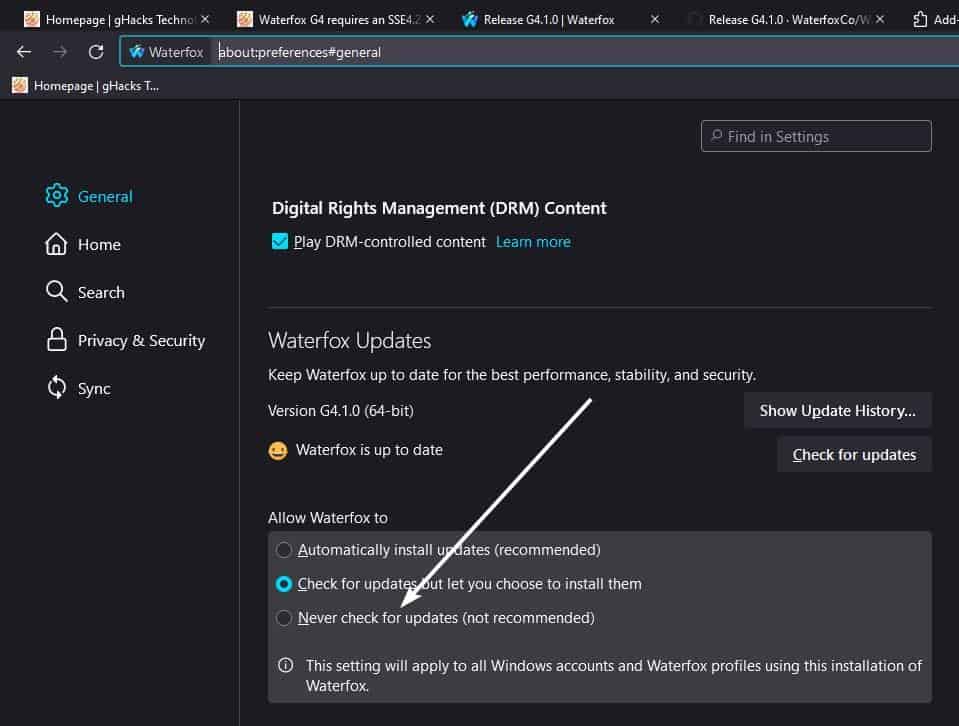Switch to the Release G4.1.0 Waterfox tab
Screen dimensions: 959x726
pyautogui.click(x=540, y=18)
